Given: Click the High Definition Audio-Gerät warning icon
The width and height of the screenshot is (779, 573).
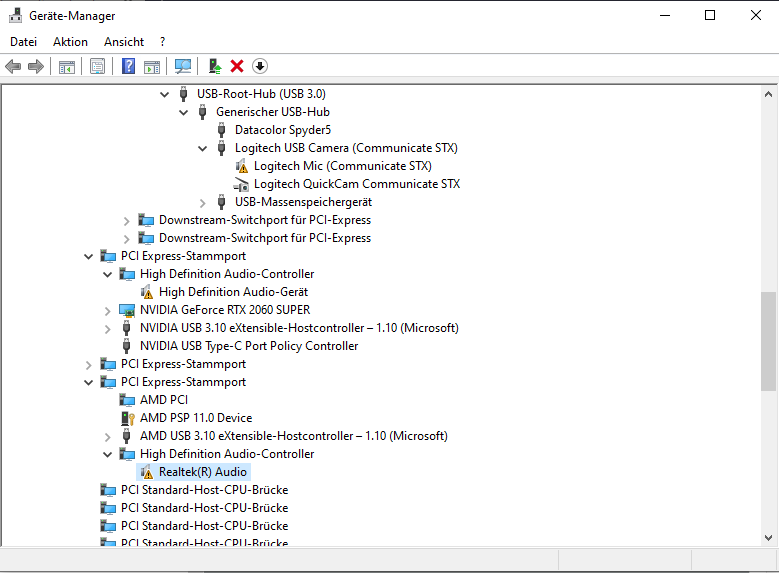Looking at the screenshot, I should coord(147,292).
